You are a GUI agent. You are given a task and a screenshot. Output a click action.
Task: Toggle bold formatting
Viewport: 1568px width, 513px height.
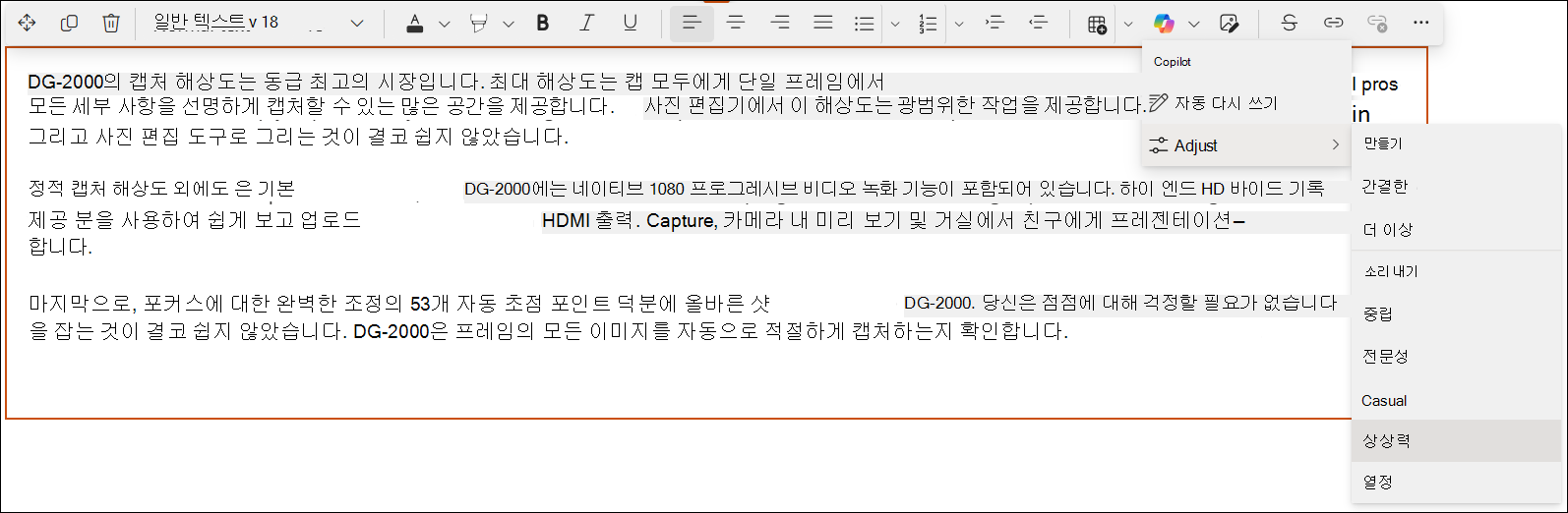click(543, 23)
